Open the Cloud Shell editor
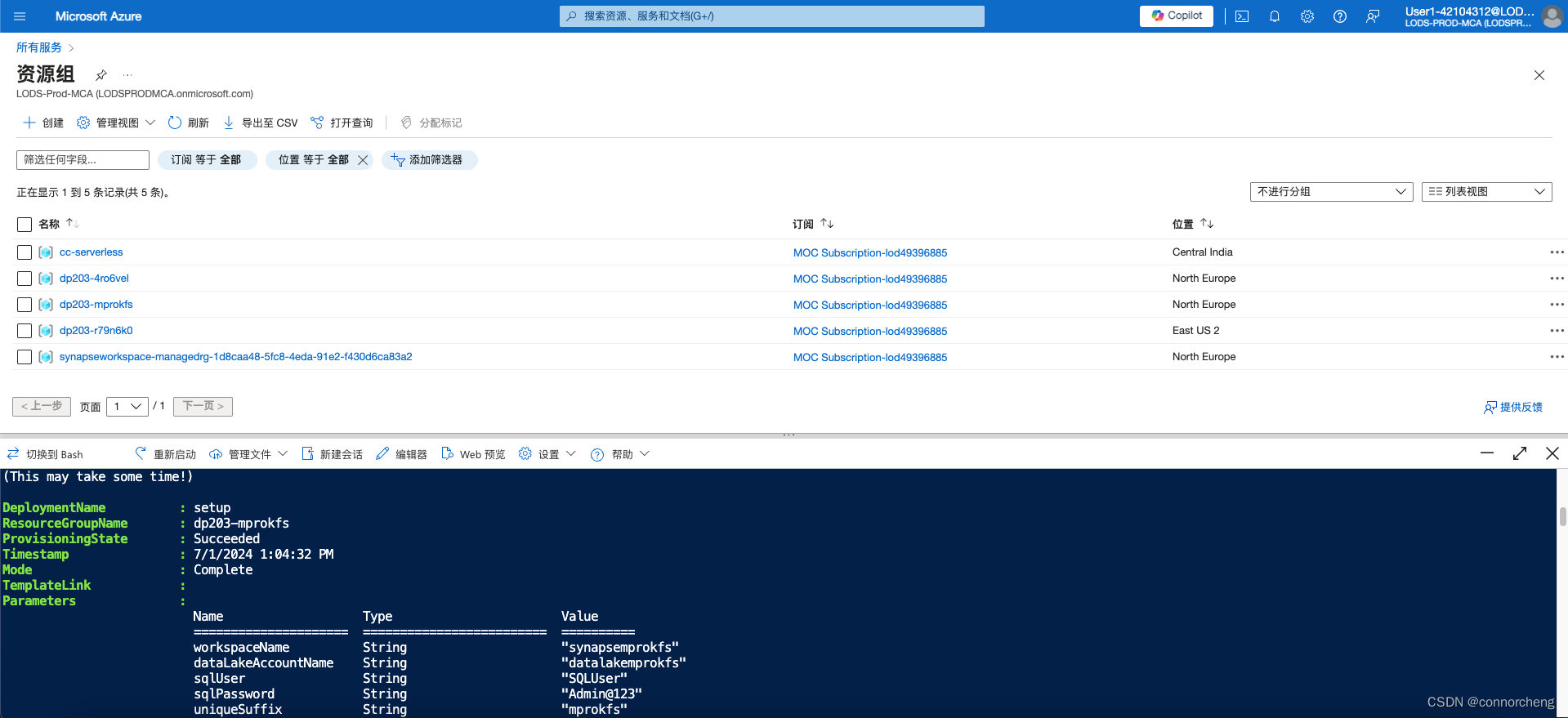The image size is (1568, 718). (x=402, y=454)
